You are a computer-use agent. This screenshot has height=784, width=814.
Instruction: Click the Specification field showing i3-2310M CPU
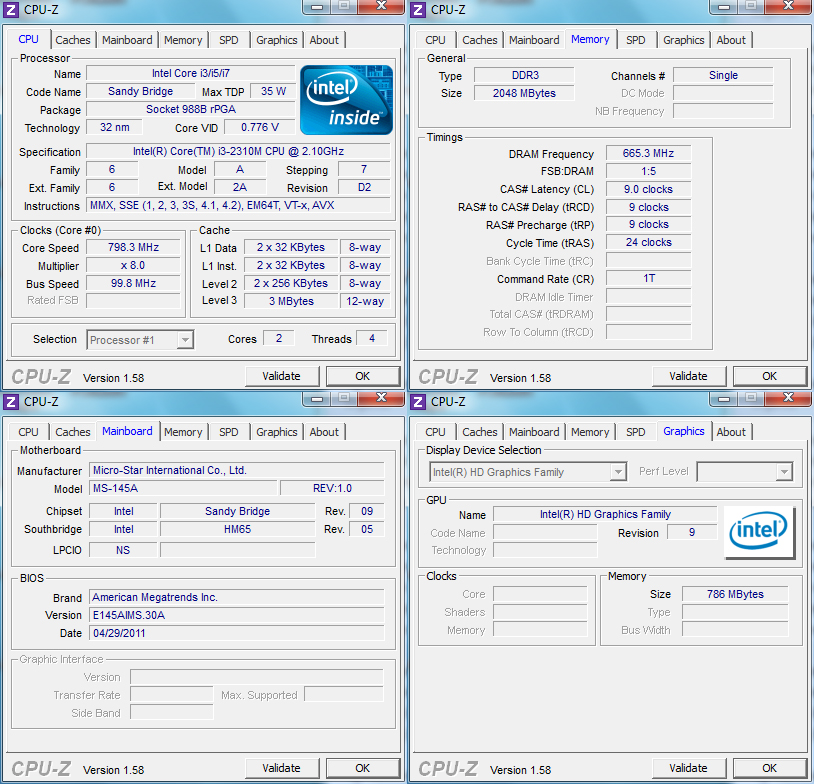(x=238, y=151)
